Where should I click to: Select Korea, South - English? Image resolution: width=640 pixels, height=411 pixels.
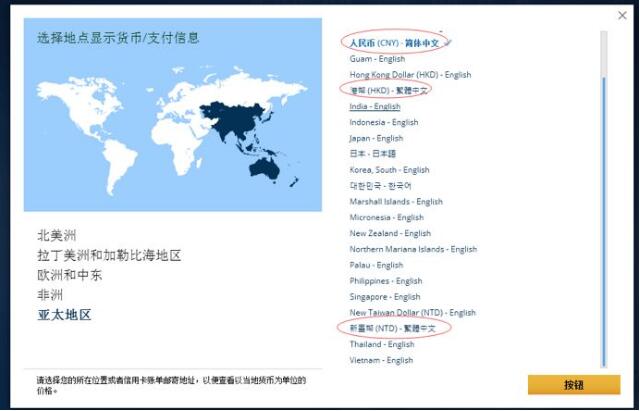click(389, 170)
